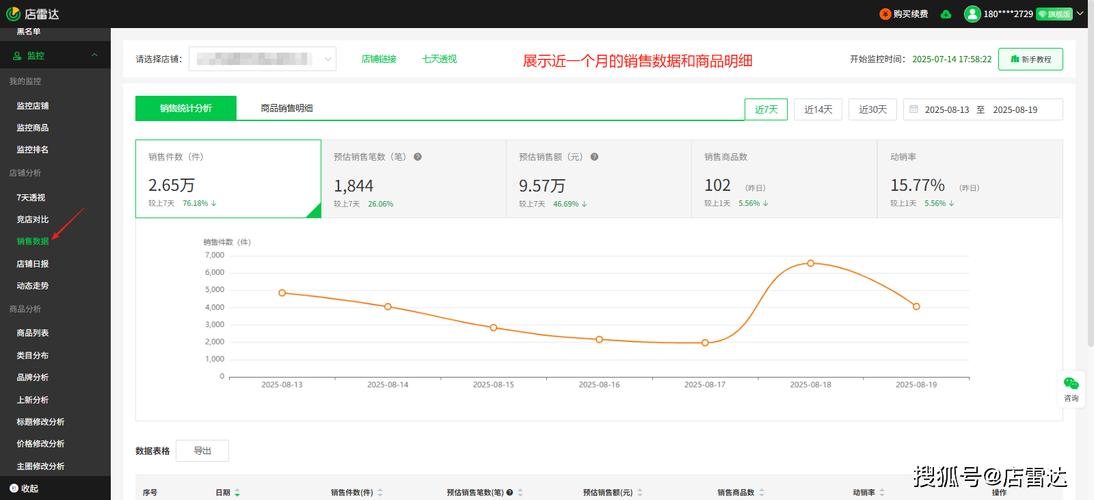
Task: Open 上新分析 in the sidebar
Action: tap(33, 400)
